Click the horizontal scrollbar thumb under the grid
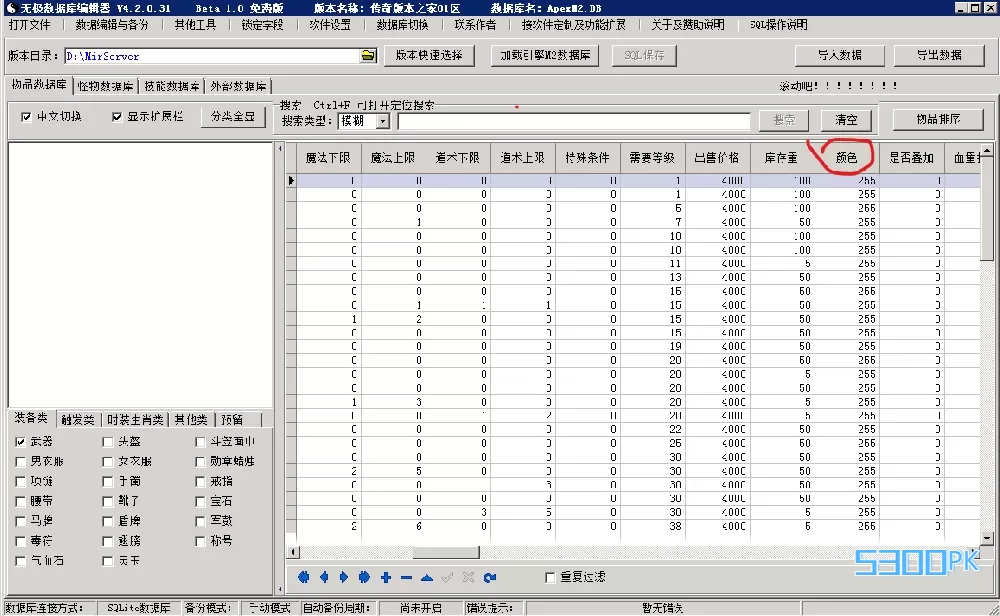The image size is (1000, 616). 446,552
